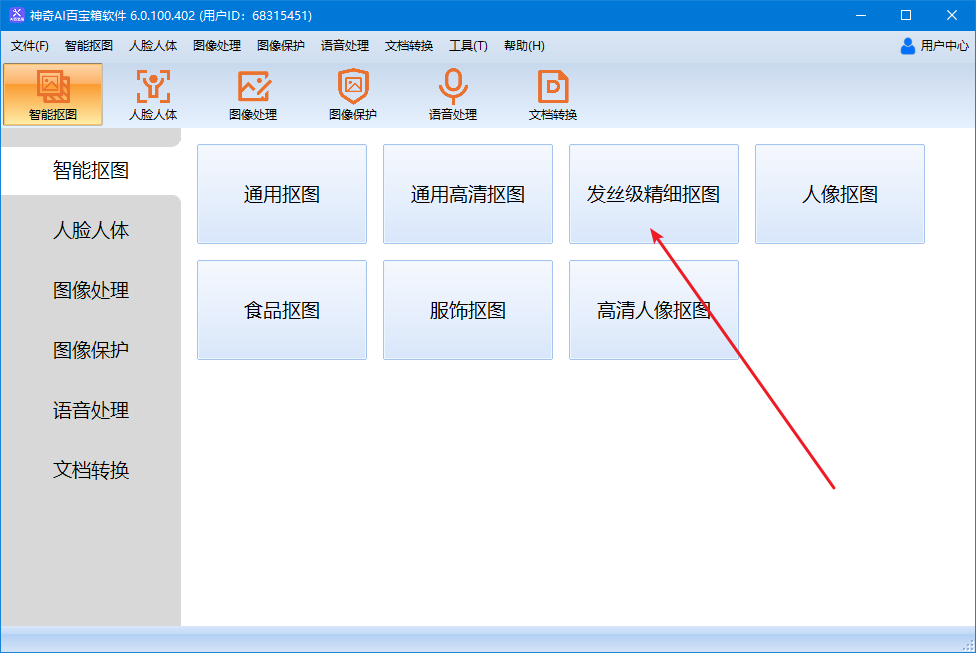Click the 通用抠图 button
Viewport: 976px width, 653px height.
pyautogui.click(x=282, y=194)
